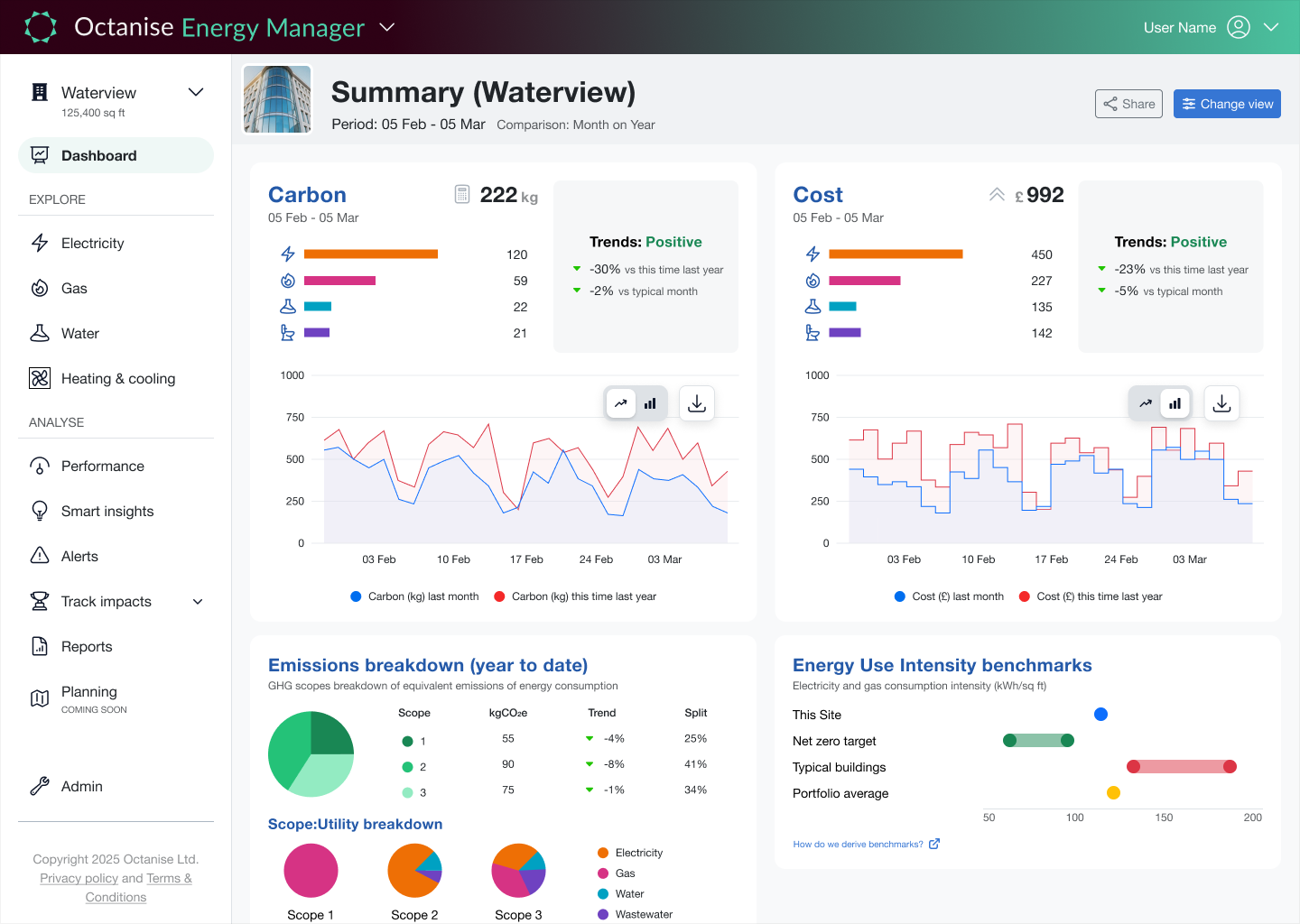Click the Heating & cooling fan icon
Screen dimensions: 1300x924
pyautogui.click(x=40, y=378)
